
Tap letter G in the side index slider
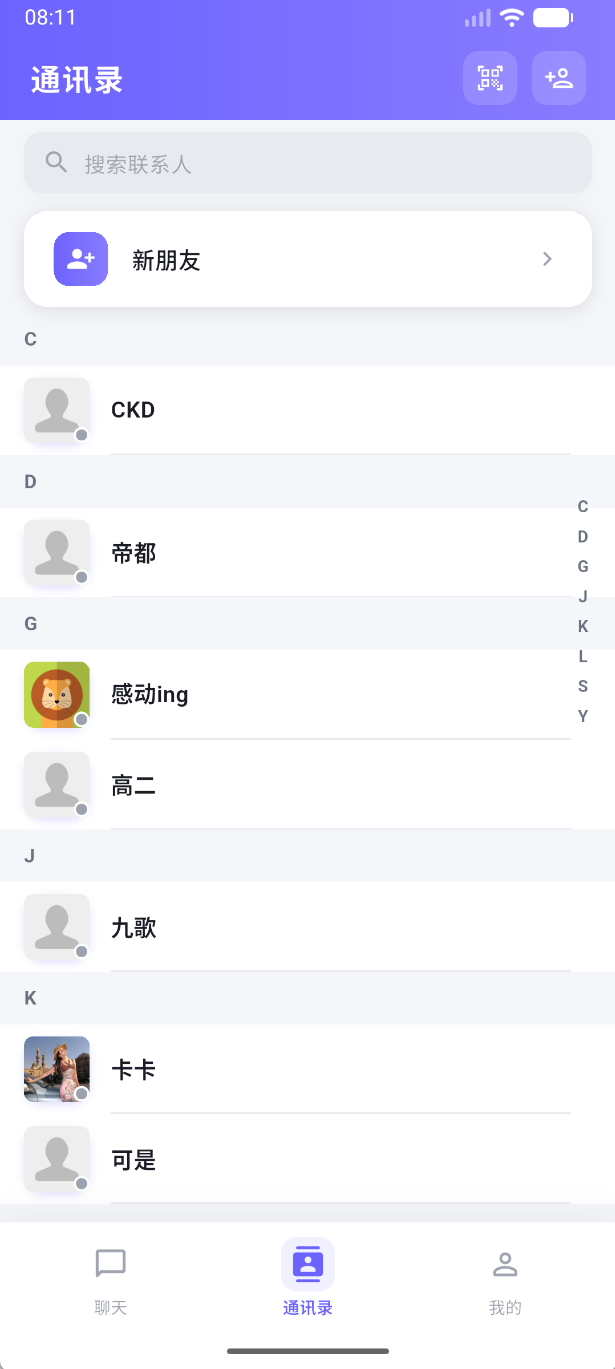pyautogui.click(x=582, y=566)
